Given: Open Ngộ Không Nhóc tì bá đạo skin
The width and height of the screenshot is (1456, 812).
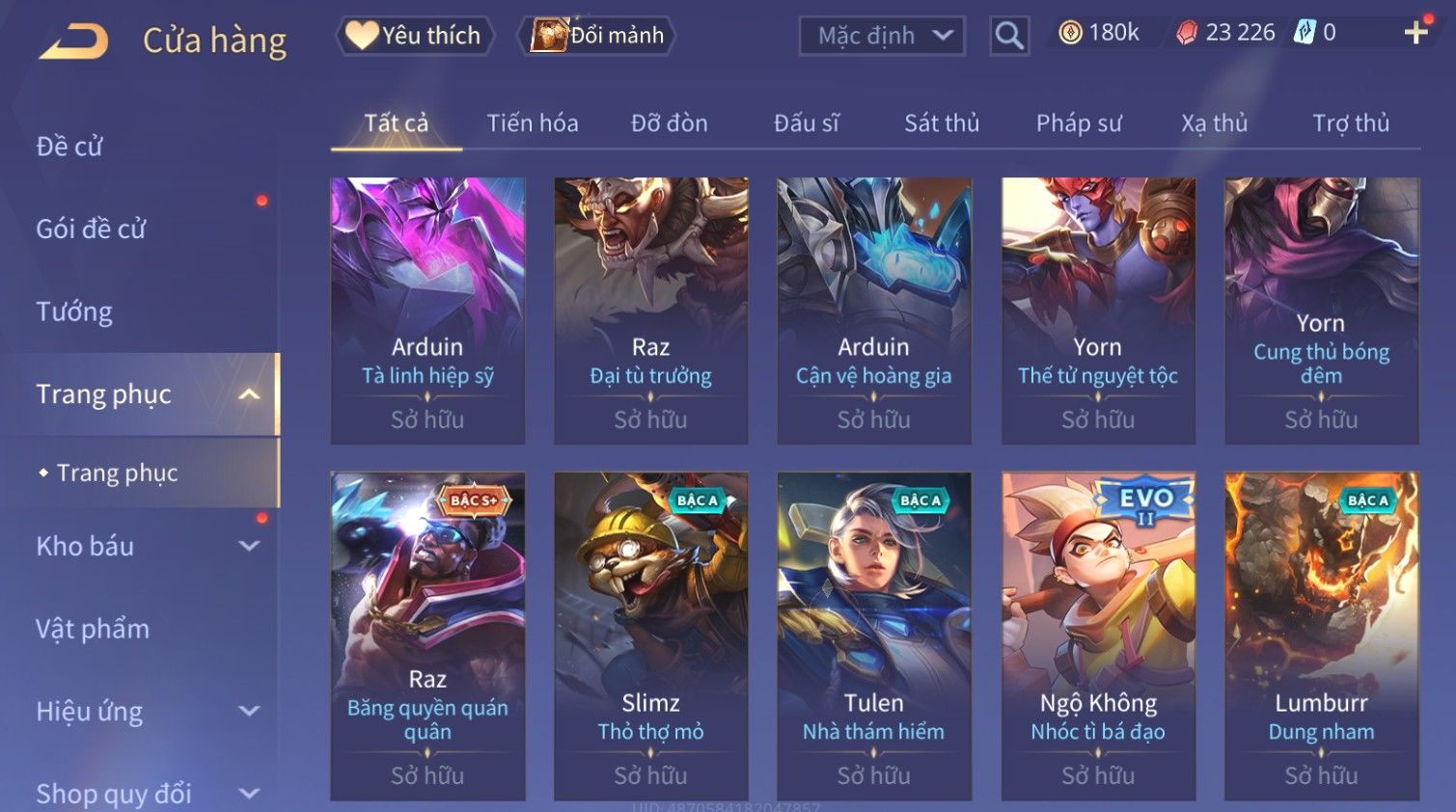Looking at the screenshot, I should pyautogui.click(x=1098, y=636).
